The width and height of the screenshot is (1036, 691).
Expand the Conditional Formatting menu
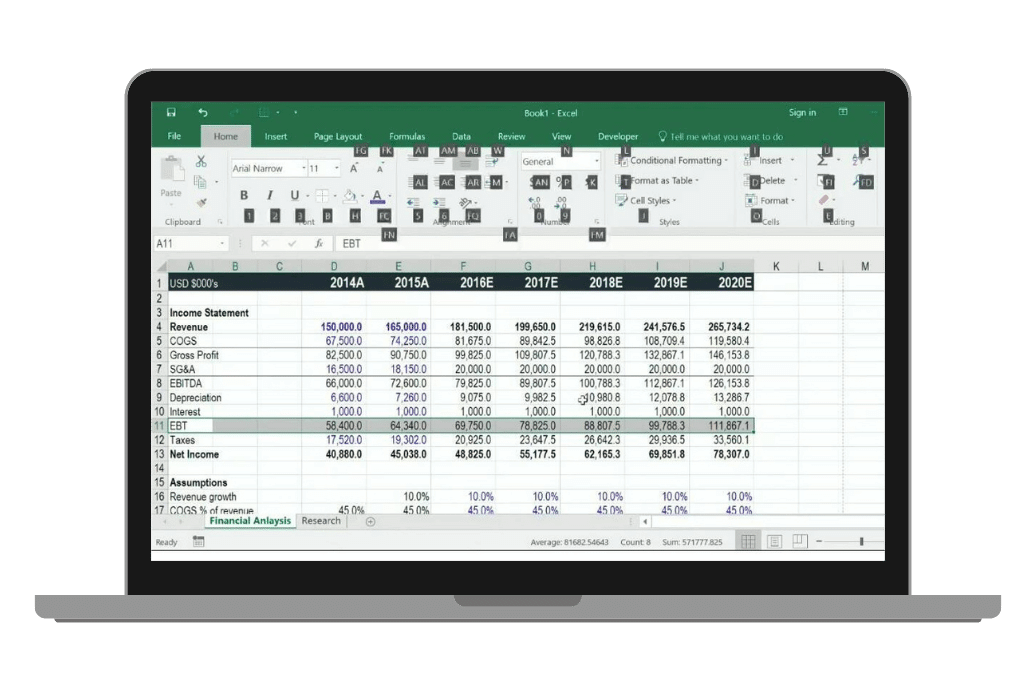[x=677, y=161]
